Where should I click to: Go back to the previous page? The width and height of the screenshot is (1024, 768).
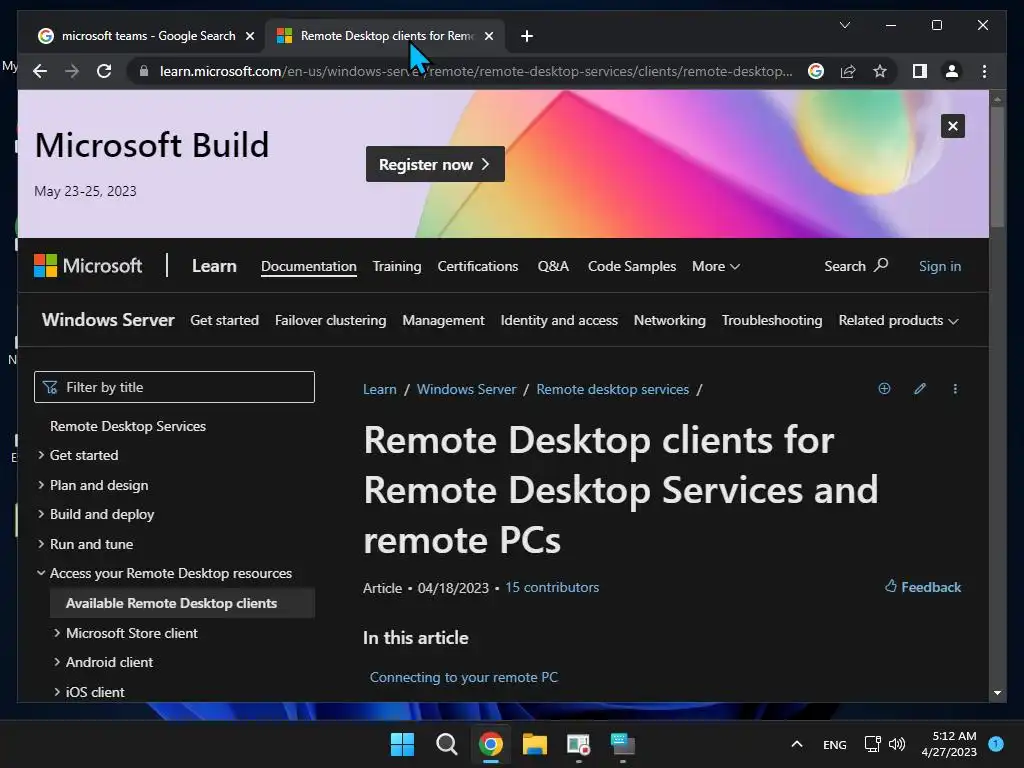pos(40,71)
